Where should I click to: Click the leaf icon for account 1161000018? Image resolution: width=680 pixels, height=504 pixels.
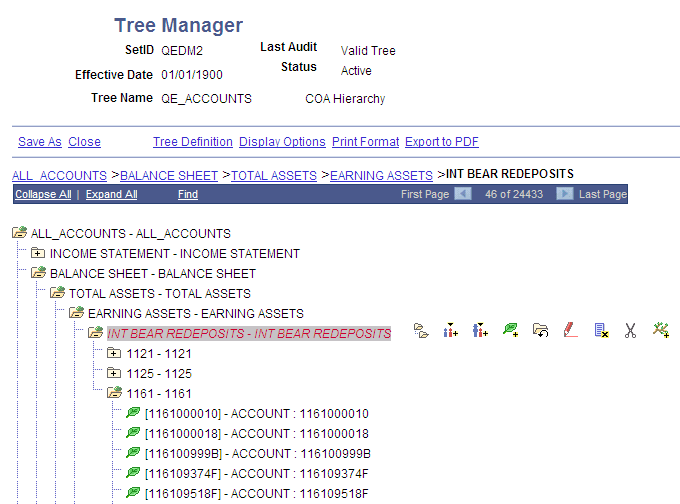(133, 432)
